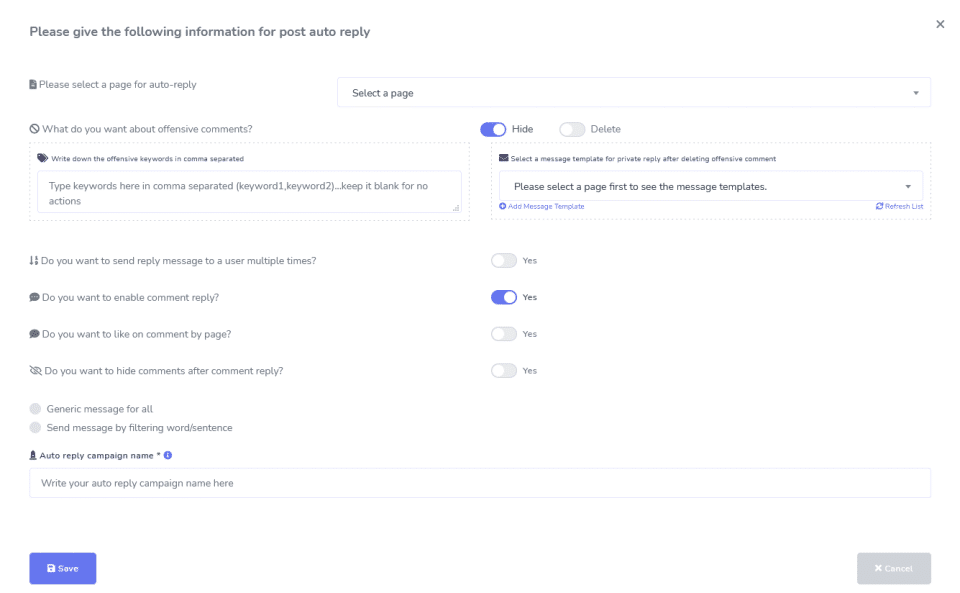This screenshot has height=593, width=960.
Task: Click the Save button
Action: coord(63,568)
